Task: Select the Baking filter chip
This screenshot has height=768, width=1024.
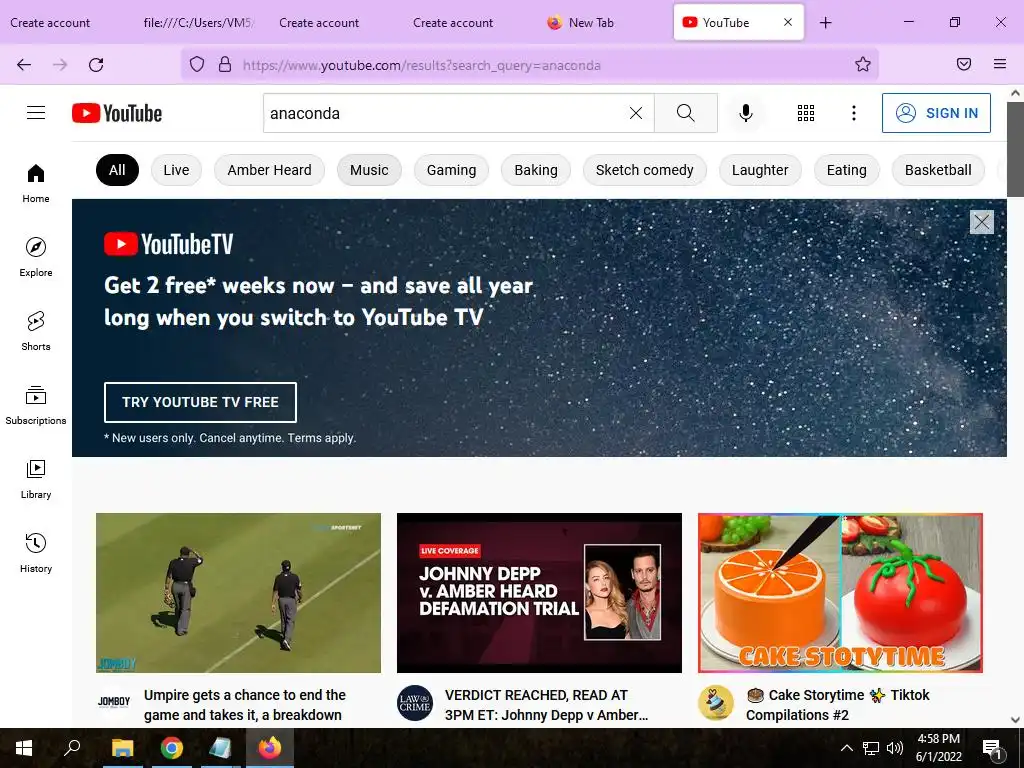Action: pos(536,170)
